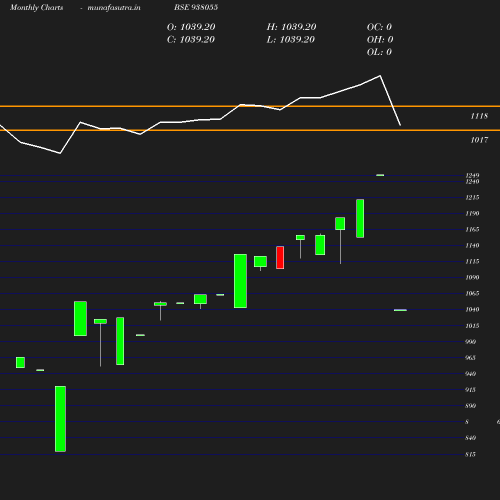Click the munafasutra.in site label
500x500 pixels.
114,7
